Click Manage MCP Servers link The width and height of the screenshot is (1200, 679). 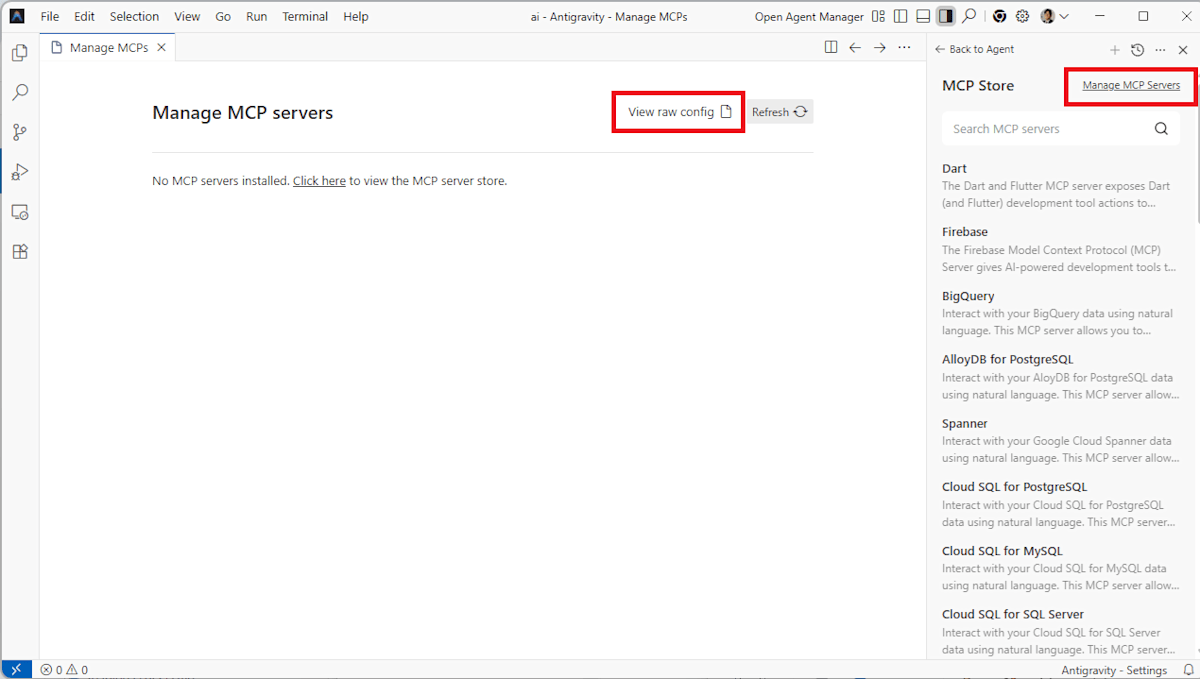[x=1131, y=85]
